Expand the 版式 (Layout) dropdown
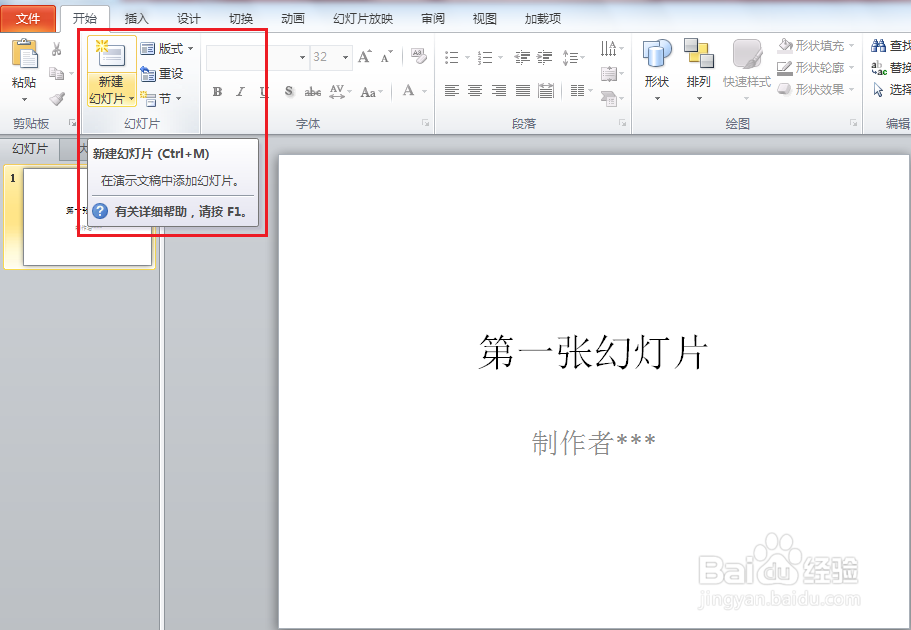The height and width of the screenshot is (630, 911). 164,48
